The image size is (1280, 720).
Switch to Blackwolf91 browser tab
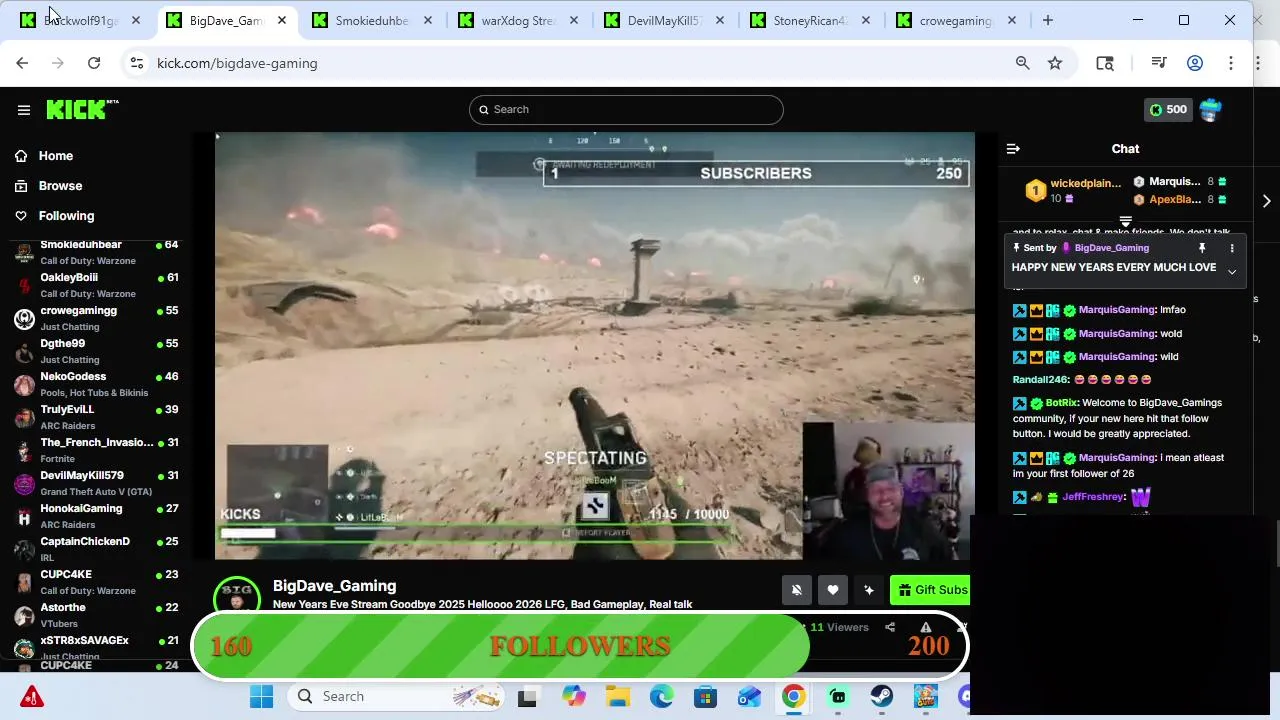click(80, 20)
